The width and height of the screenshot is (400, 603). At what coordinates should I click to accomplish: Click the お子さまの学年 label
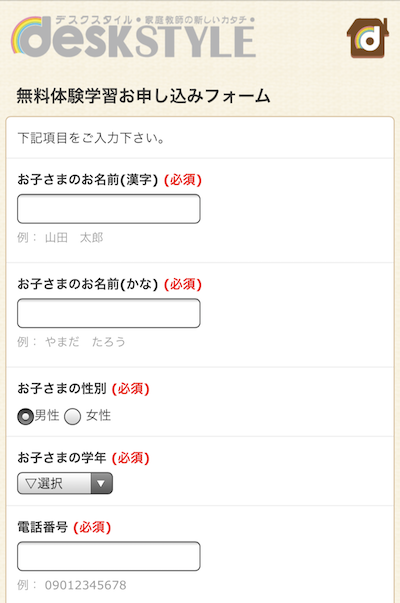62,458
